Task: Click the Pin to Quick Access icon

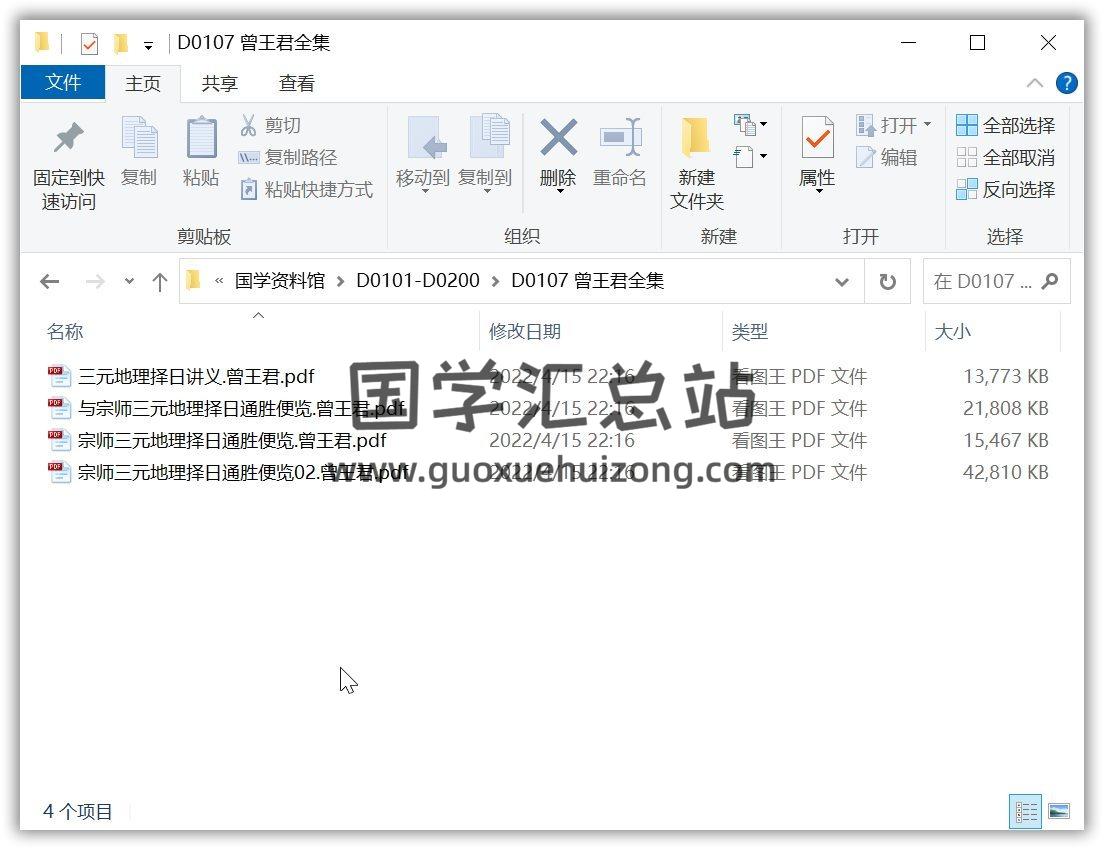Action: tap(68, 140)
